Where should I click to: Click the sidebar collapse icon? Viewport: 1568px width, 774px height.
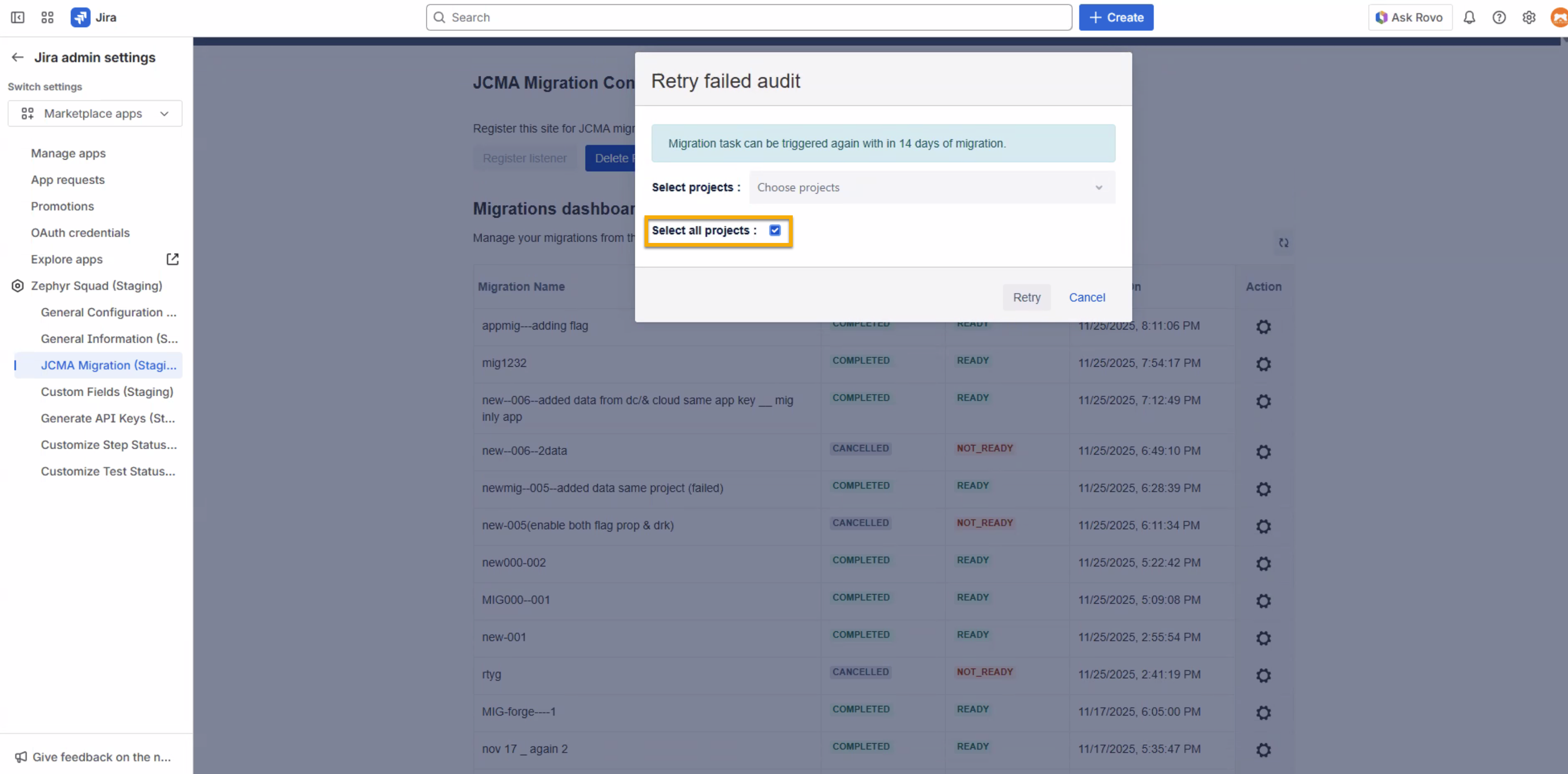point(17,17)
